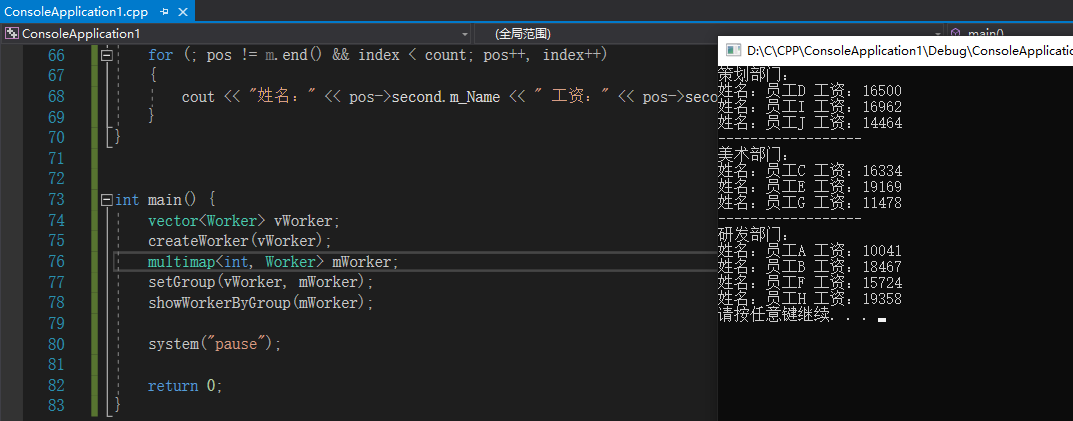This screenshot has height=421, width=1073.
Task: Click the project icon beside ConsoleApplication1
Action: click(12, 34)
